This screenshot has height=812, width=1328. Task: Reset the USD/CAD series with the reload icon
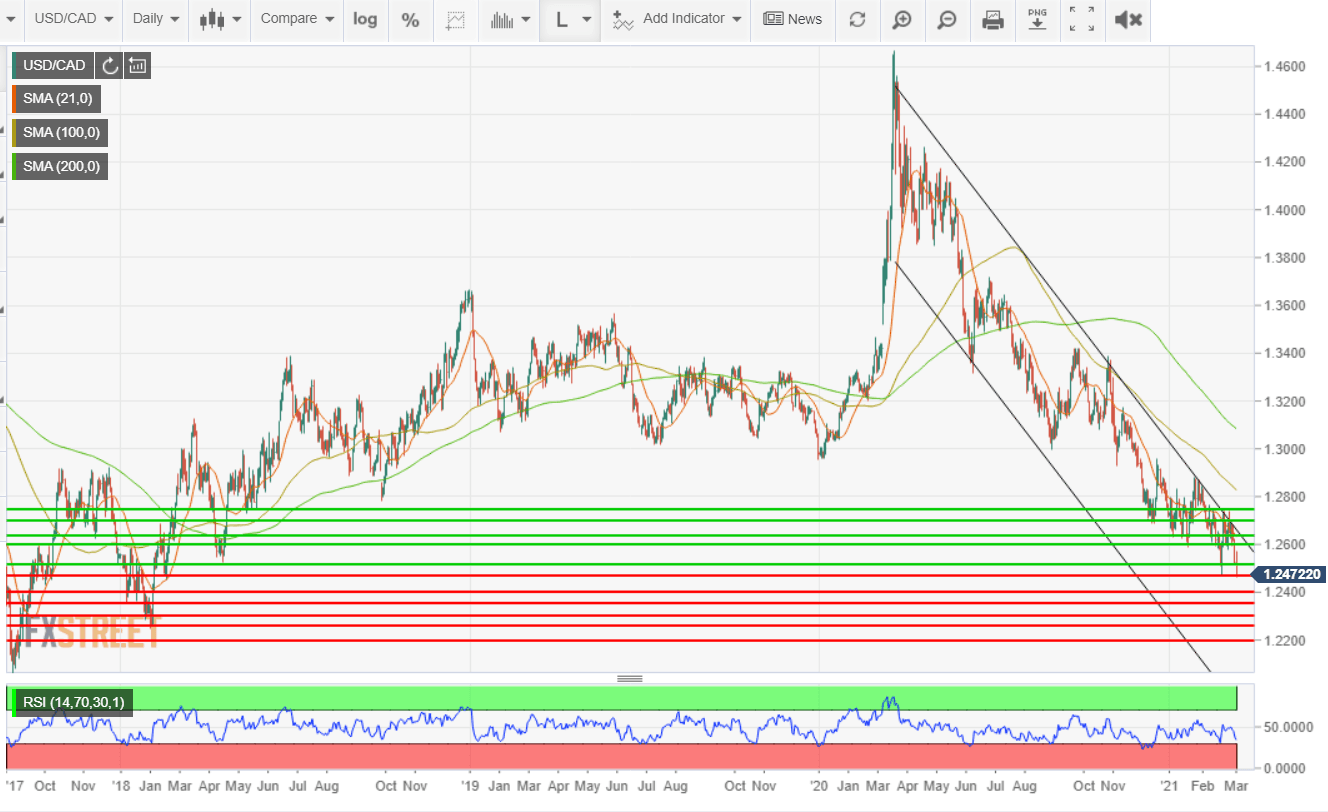(110, 66)
